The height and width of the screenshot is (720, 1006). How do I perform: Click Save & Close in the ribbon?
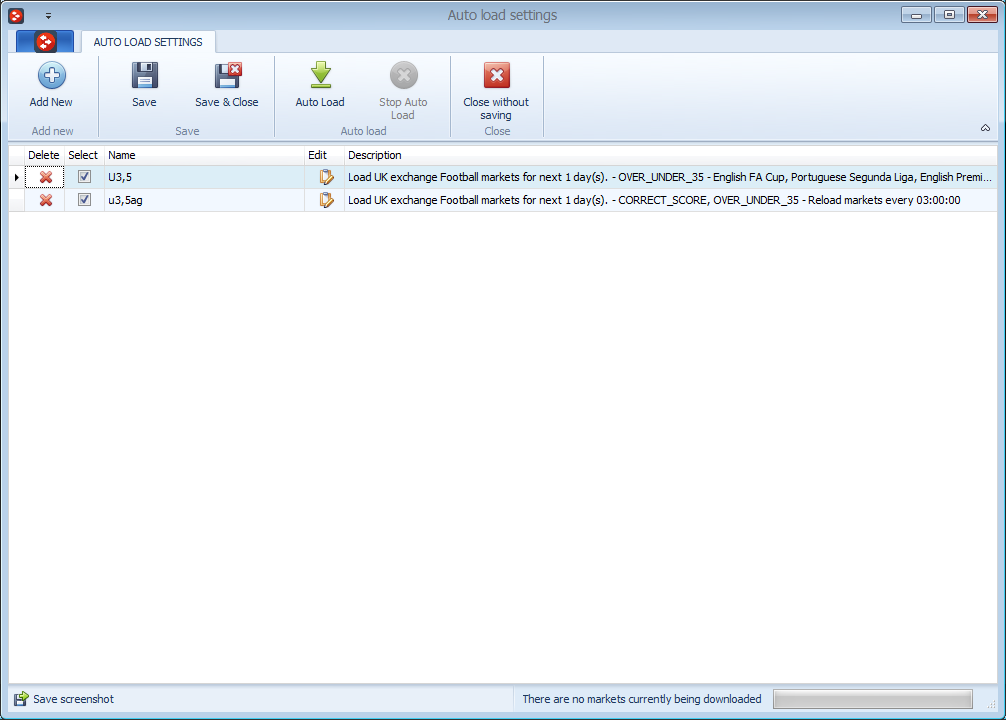pos(226,85)
